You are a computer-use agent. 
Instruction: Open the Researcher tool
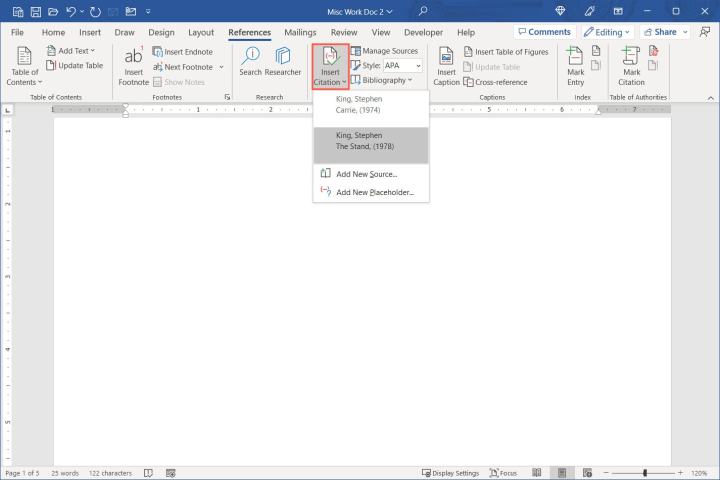[283, 62]
